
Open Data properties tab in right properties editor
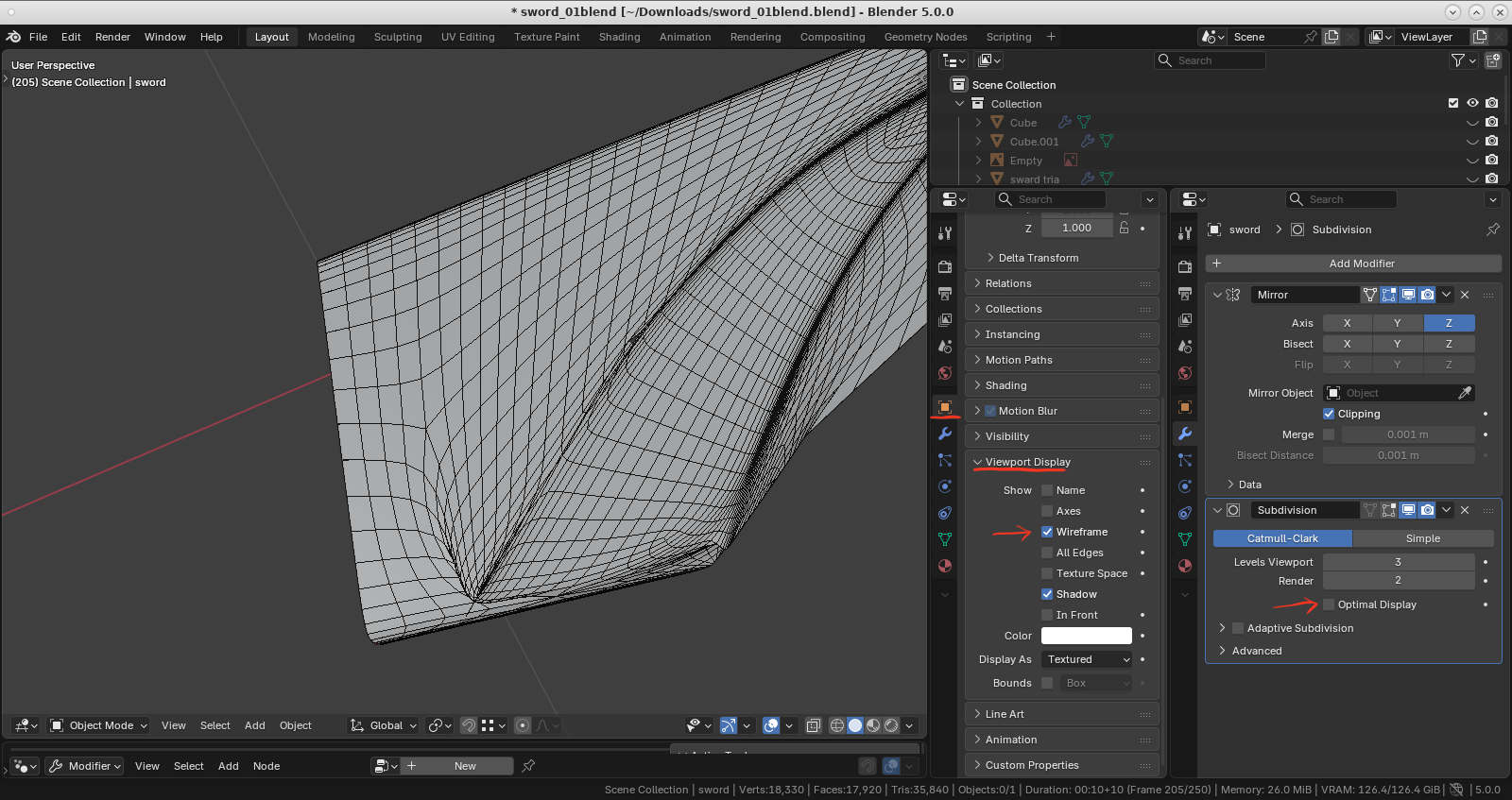pos(1185,539)
